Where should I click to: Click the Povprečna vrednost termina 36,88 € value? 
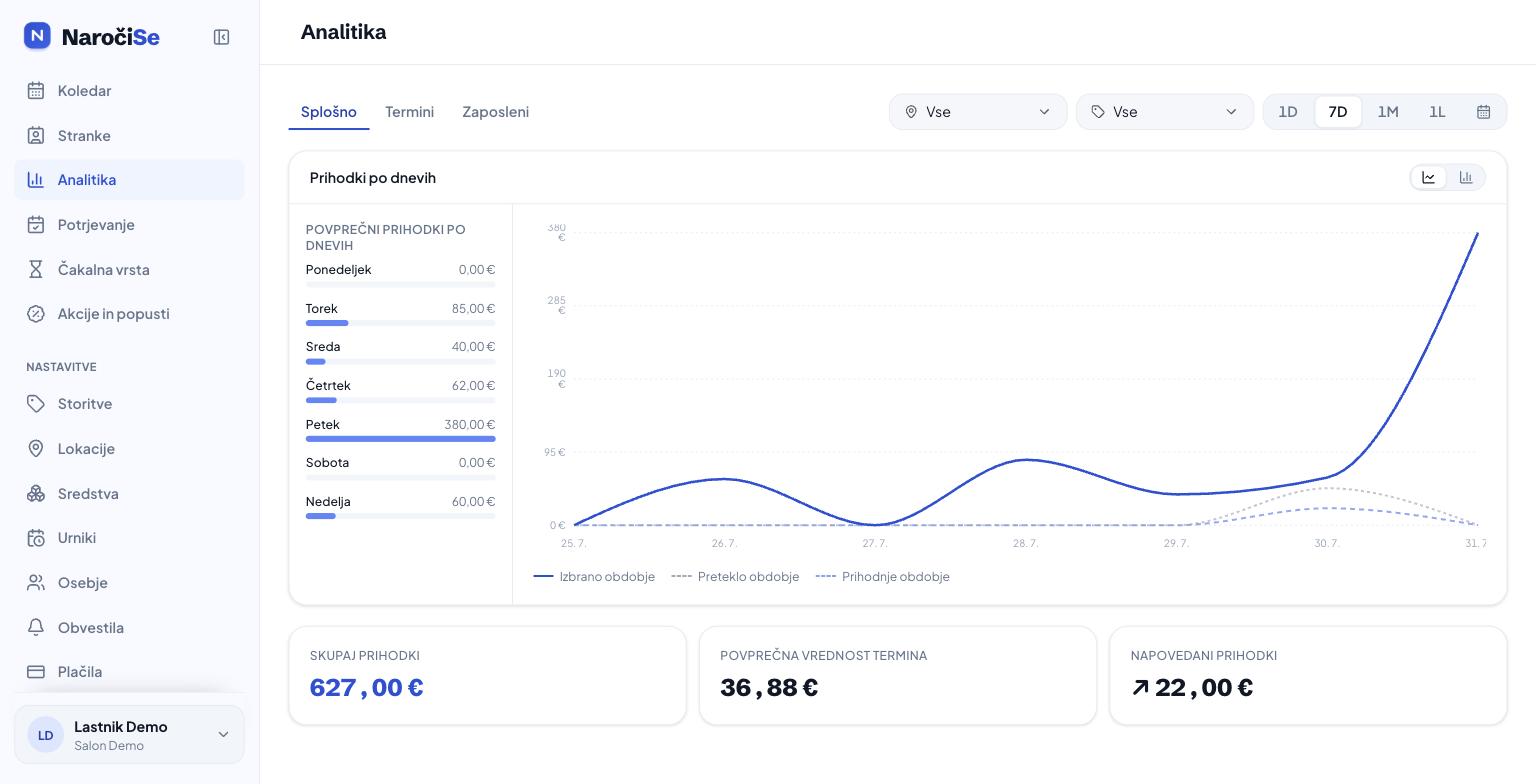point(769,688)
